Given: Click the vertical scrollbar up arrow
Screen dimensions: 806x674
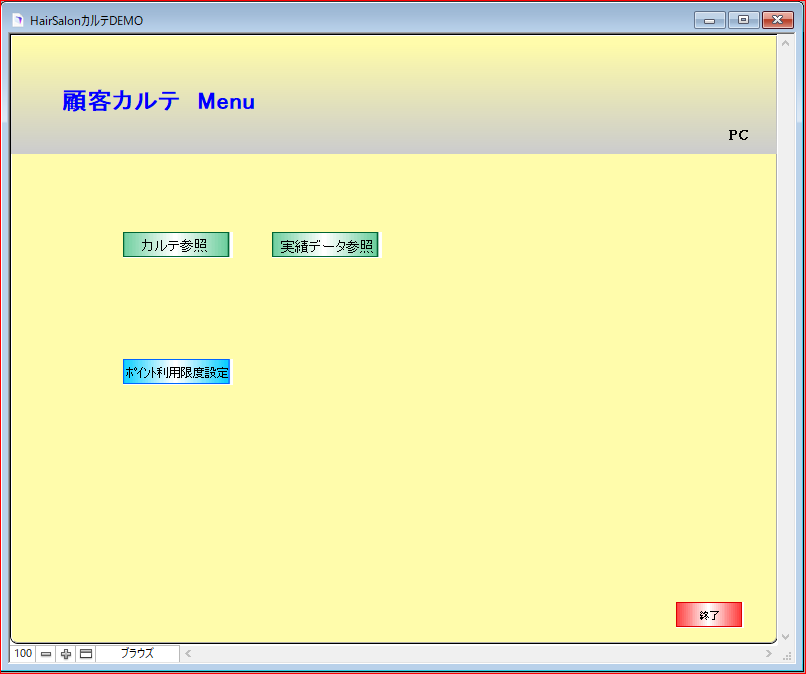Looking at the screenshot, I should click(x=785, y=43).
